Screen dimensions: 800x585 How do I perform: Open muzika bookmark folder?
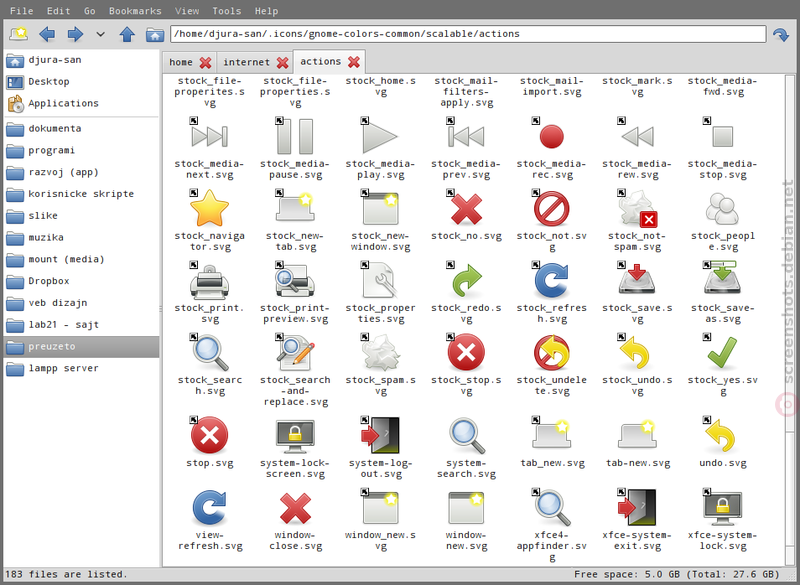(x=82, y=238)
